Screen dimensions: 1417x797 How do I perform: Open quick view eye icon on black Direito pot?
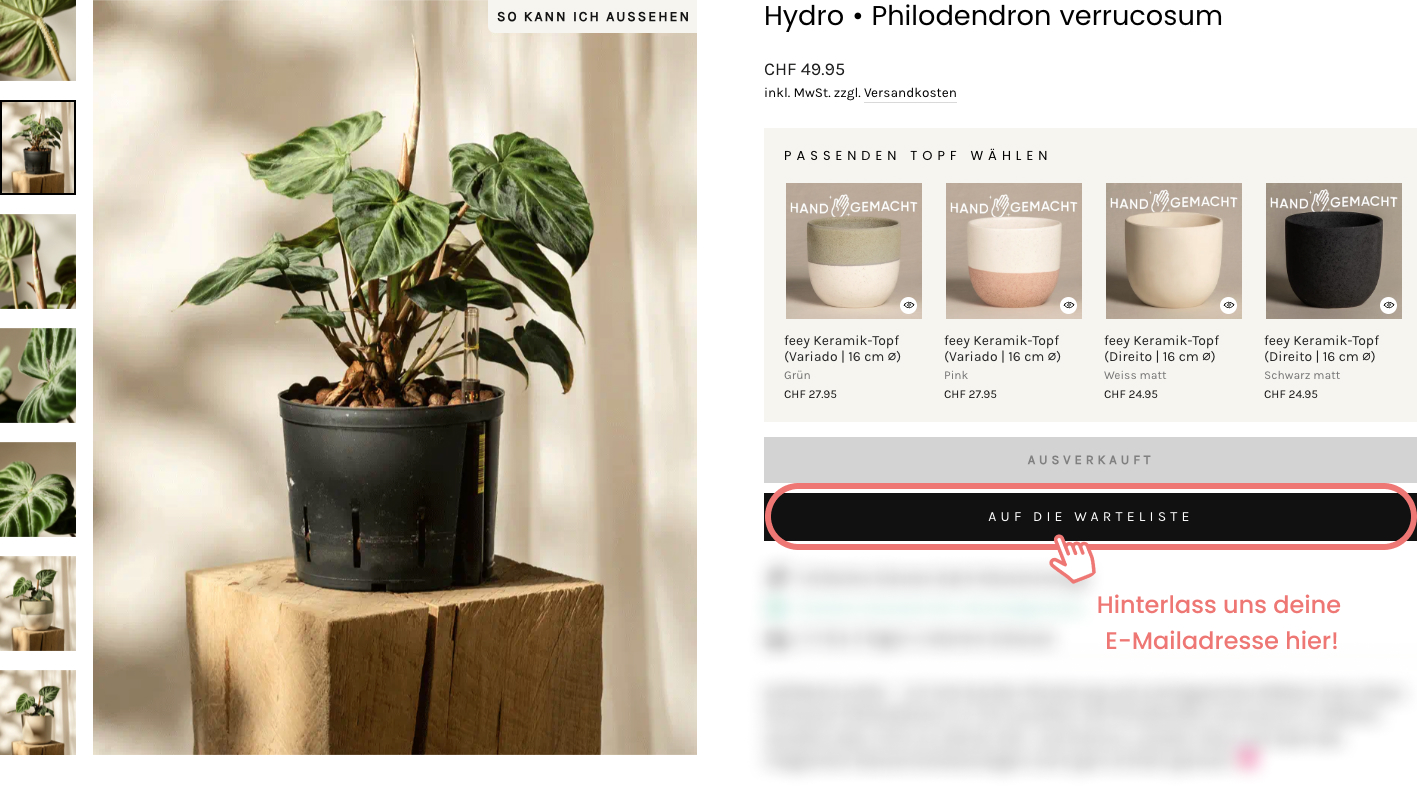coord(1388,305)
